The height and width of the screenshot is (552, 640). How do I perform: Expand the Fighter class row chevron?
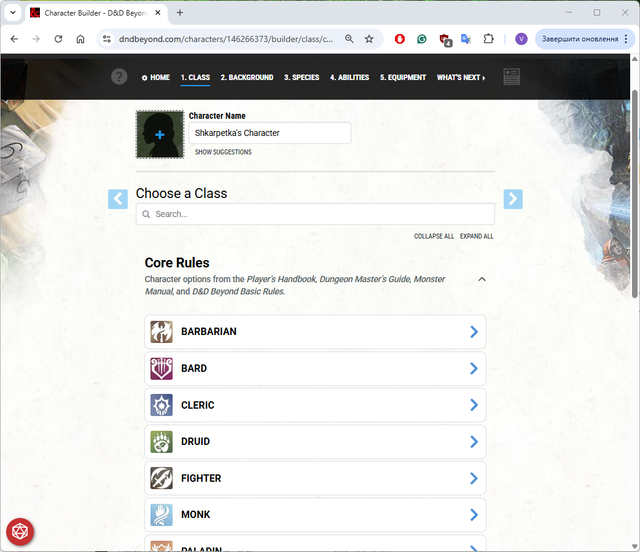click(x=474, y=478)
